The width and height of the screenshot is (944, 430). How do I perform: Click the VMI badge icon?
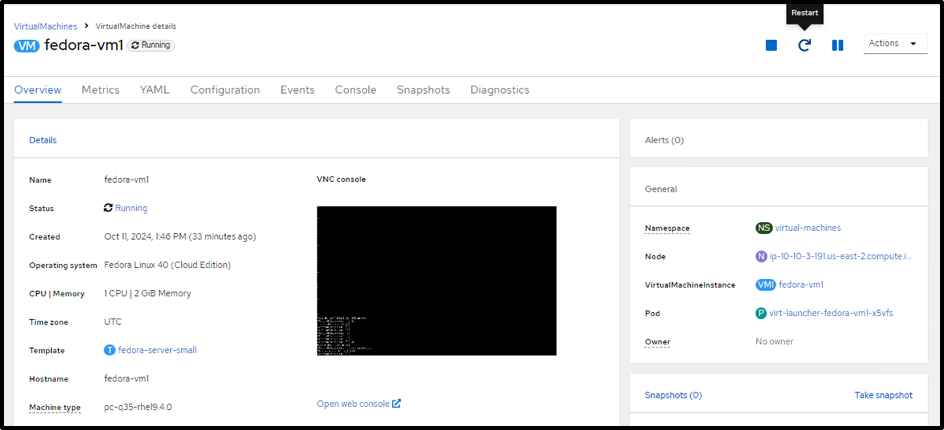tap(766, 284)
